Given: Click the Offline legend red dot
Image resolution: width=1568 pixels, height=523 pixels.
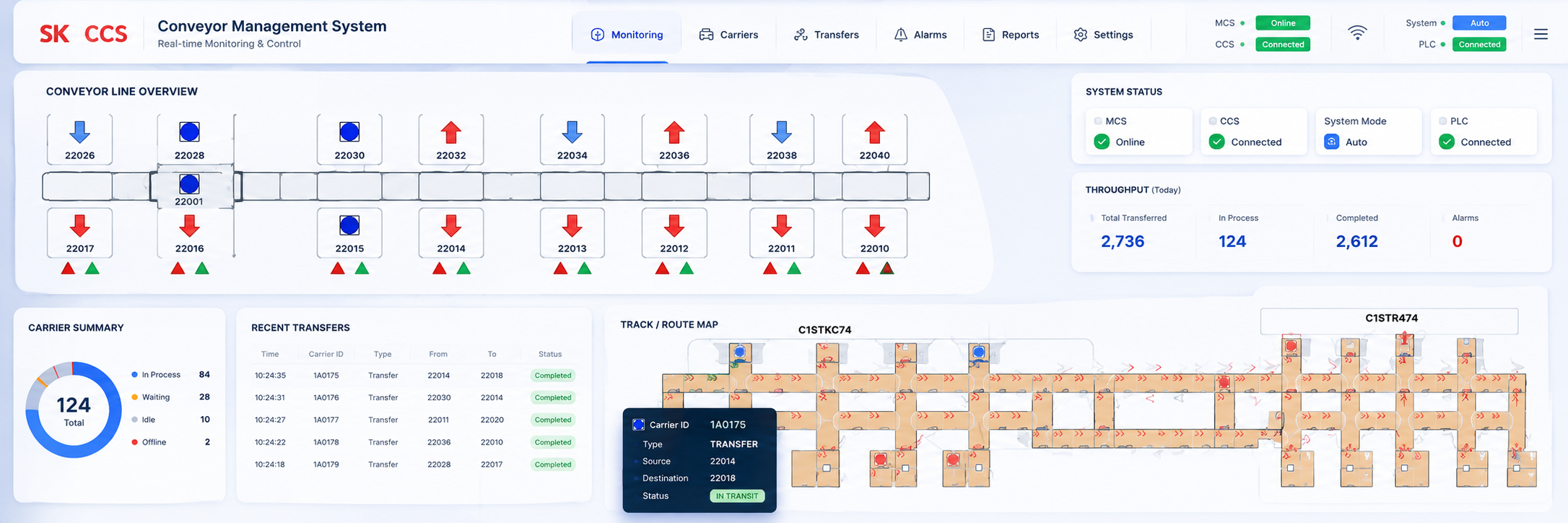Looking at the screenshot, I should click(x=134, y=442).
